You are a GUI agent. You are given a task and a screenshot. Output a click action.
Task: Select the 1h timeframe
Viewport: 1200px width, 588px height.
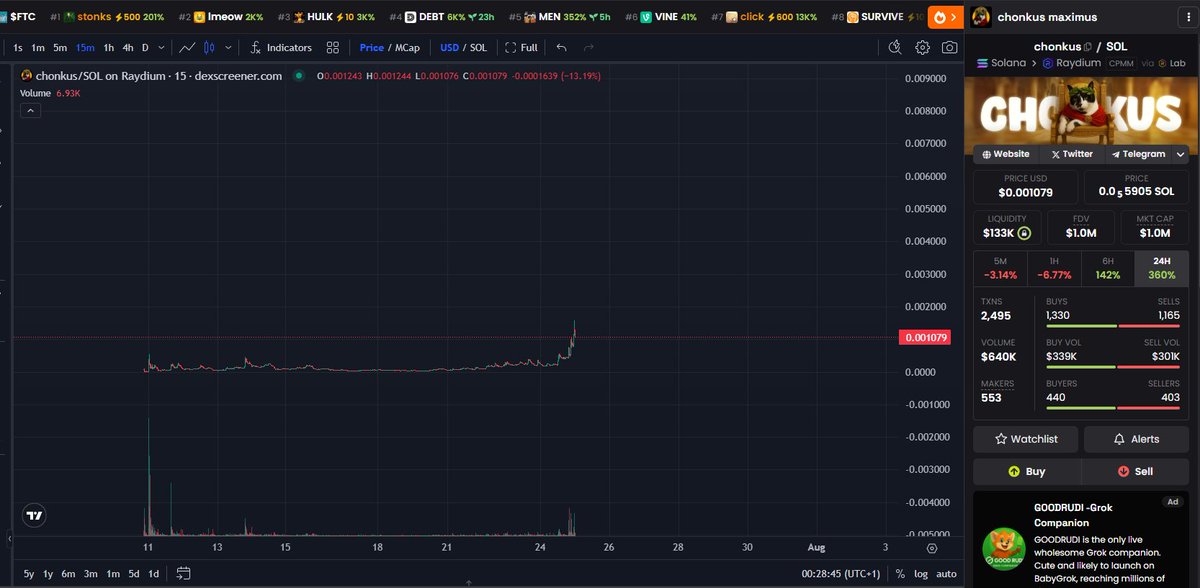coord(109,47)
